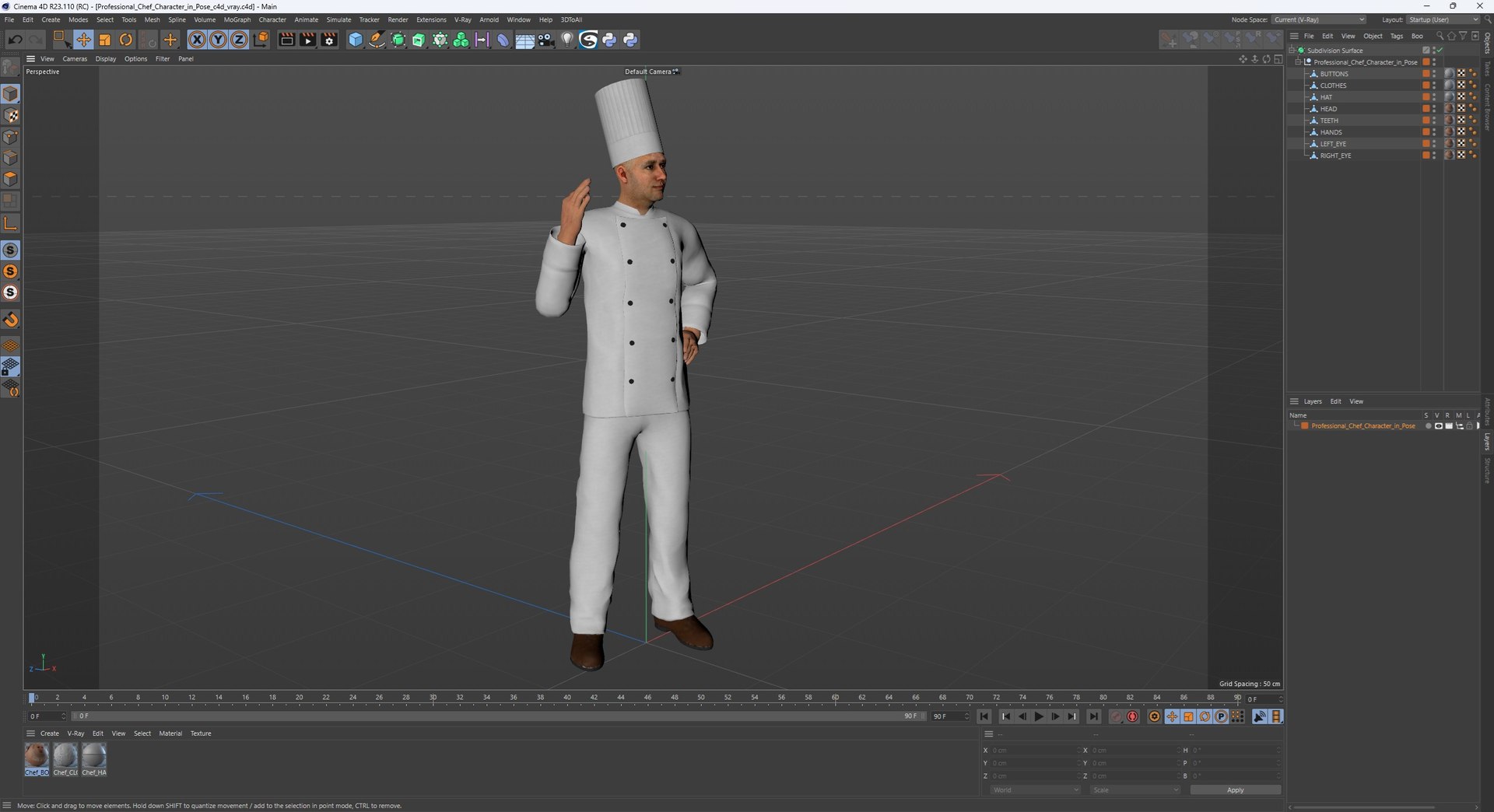Click the Spline Pen tool icon

click(x=377, y=40)
